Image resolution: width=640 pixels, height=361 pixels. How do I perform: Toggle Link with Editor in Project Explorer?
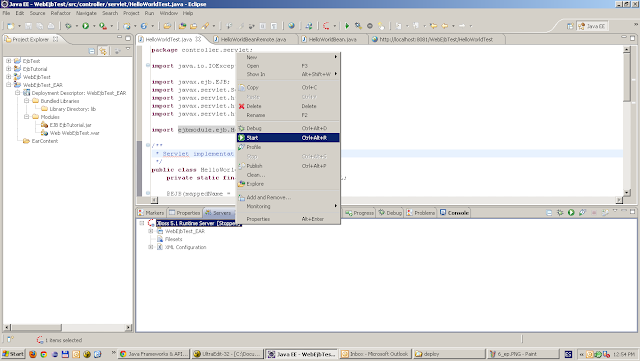103,51
